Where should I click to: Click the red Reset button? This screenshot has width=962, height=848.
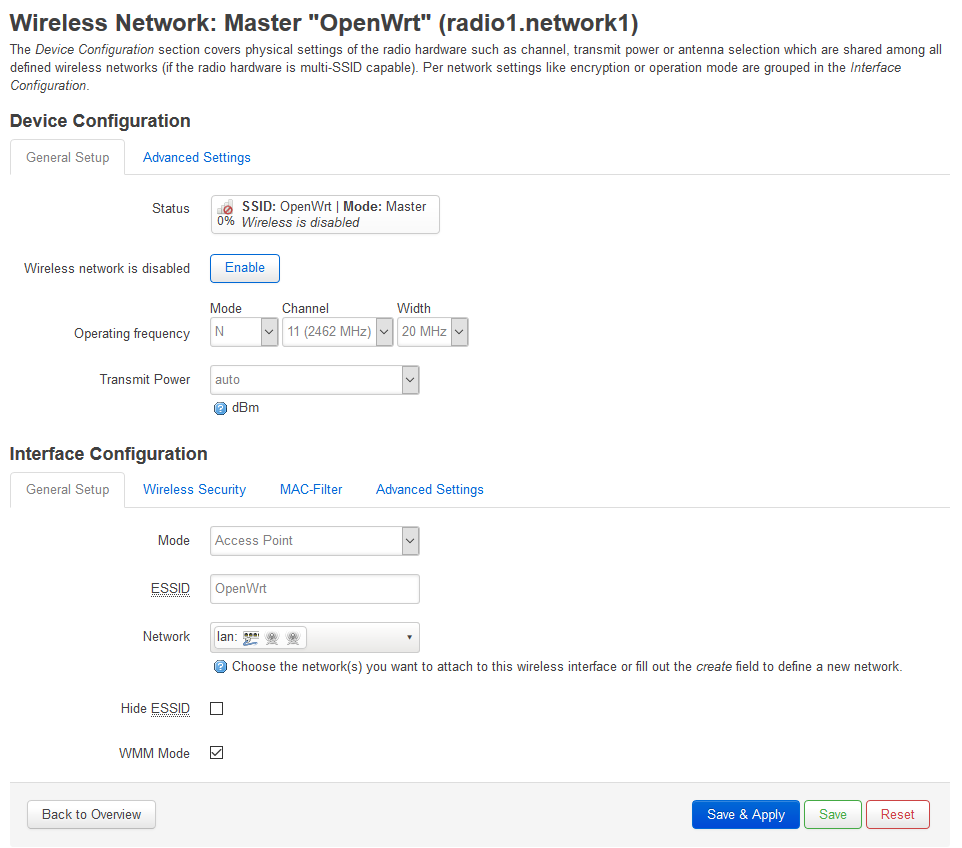click(898, 815)
